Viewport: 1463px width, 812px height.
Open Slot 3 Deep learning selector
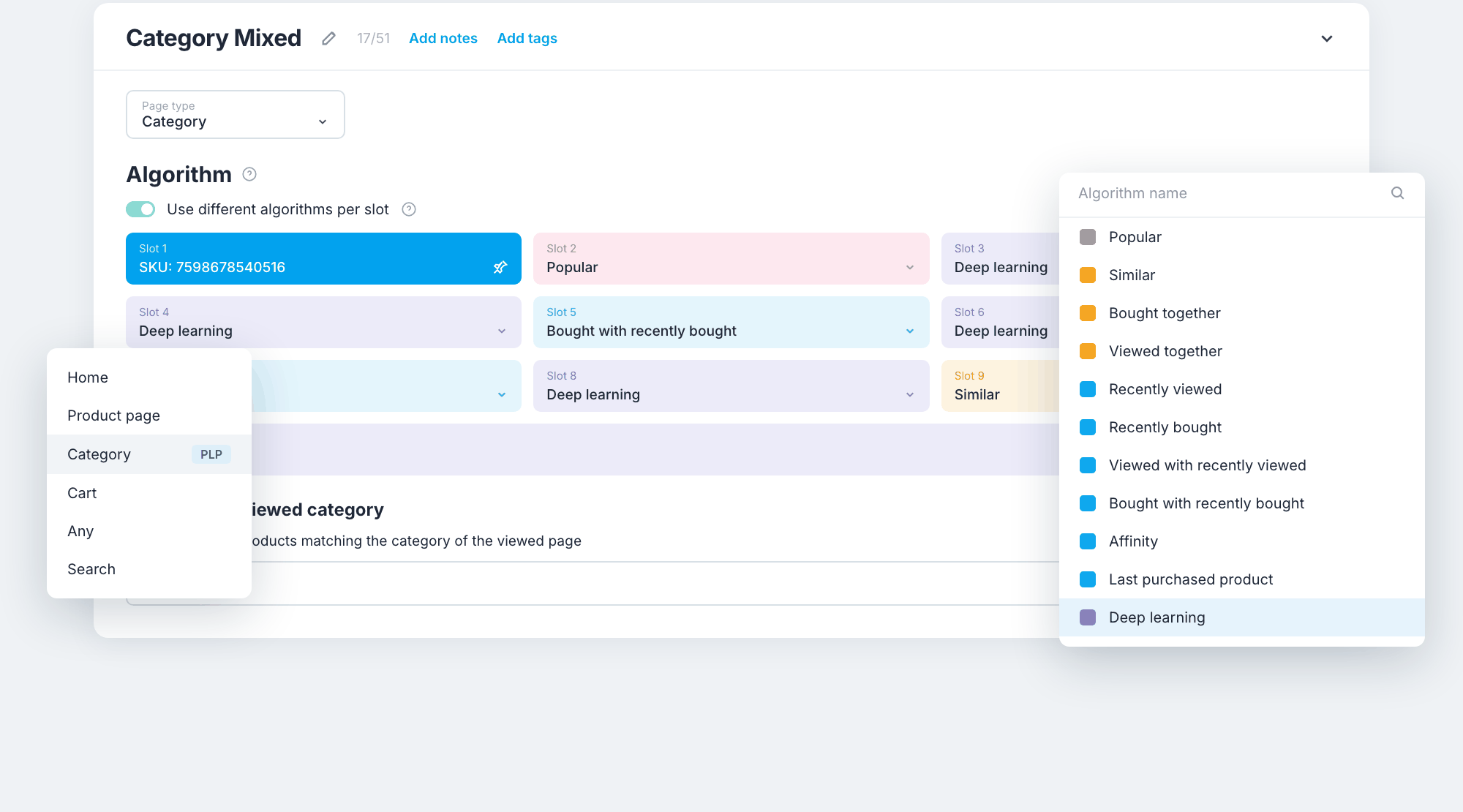pos(1001,258)
